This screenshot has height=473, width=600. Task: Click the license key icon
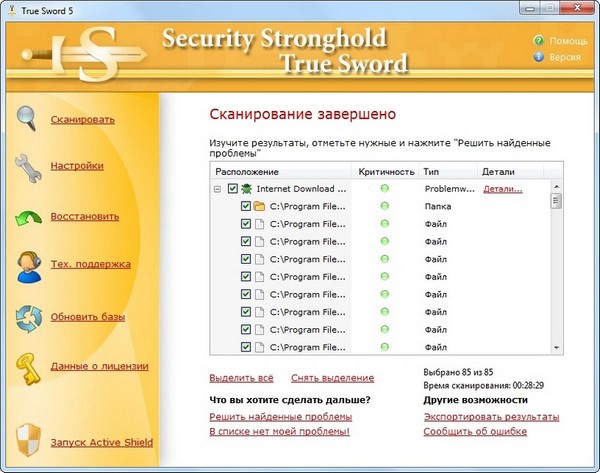(27, 366)
